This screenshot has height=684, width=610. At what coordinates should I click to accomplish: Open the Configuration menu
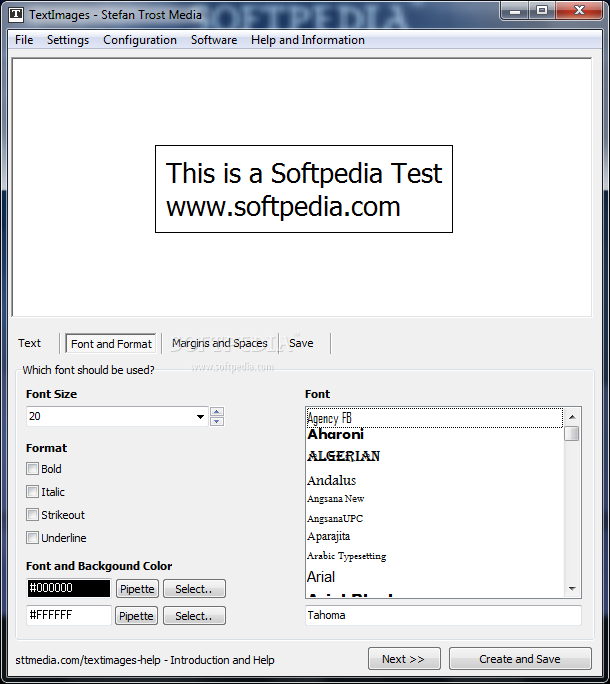pos(140,40)
